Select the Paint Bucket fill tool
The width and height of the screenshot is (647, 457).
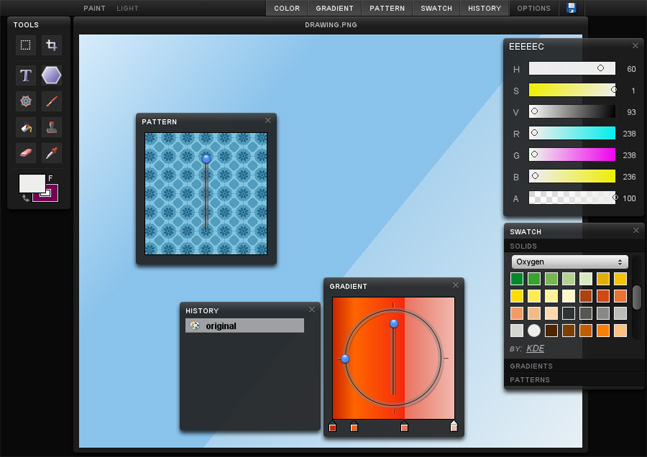click(26, 127)
